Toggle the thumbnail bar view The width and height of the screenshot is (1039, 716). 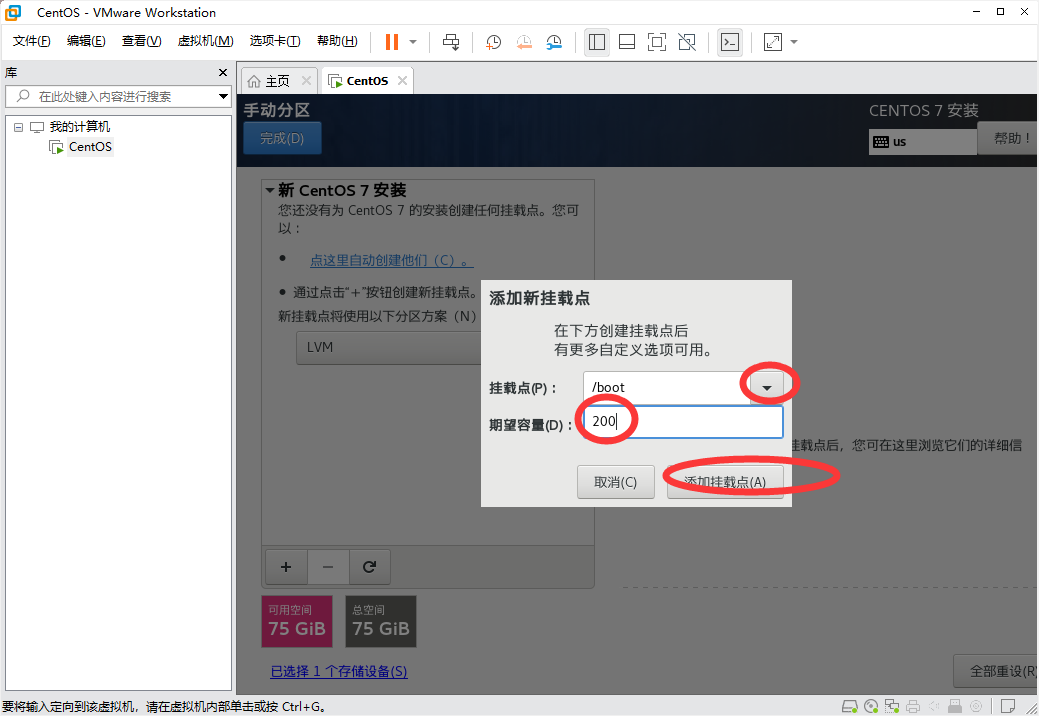tap(627, 42)
